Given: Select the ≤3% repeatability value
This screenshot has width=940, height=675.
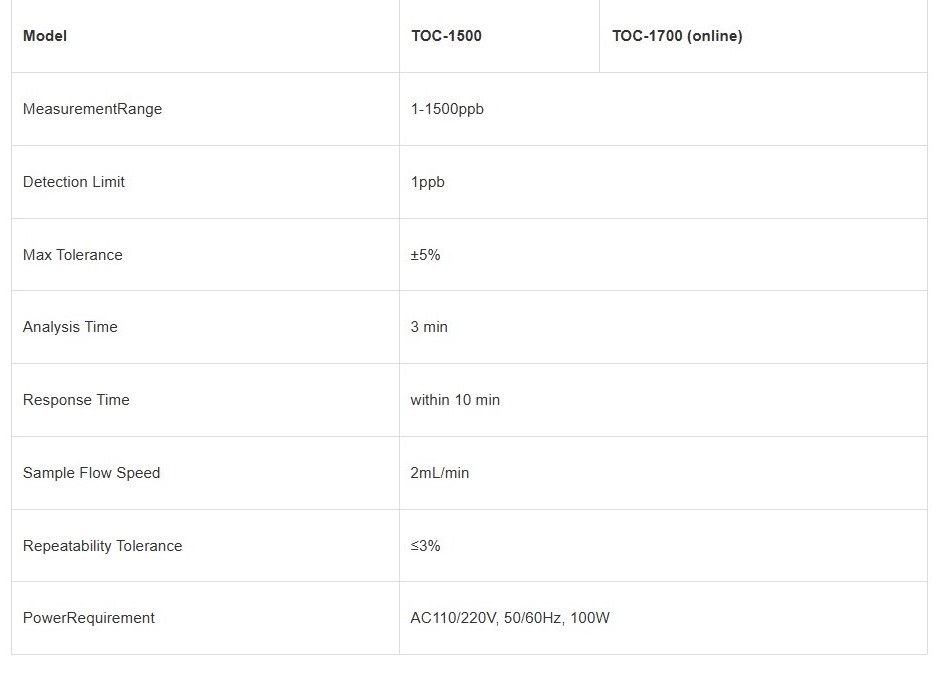Looking at the screenshot, I should pyautogui.click(x=425, y=546).
